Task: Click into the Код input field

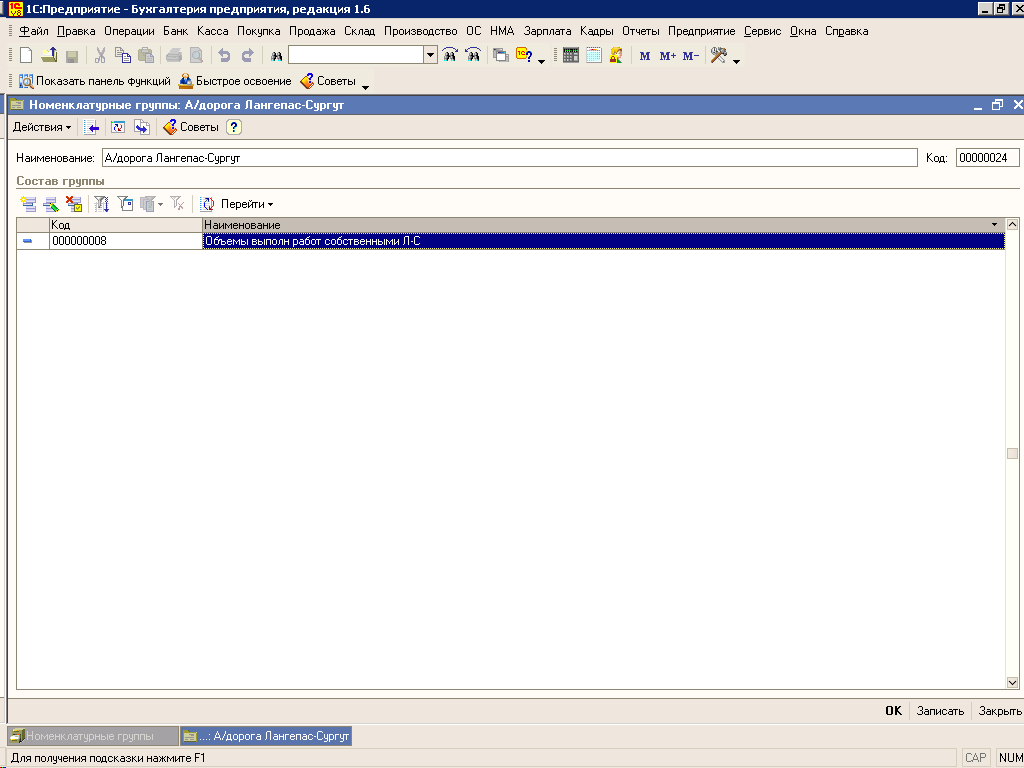Action: [x=987, y=157]
